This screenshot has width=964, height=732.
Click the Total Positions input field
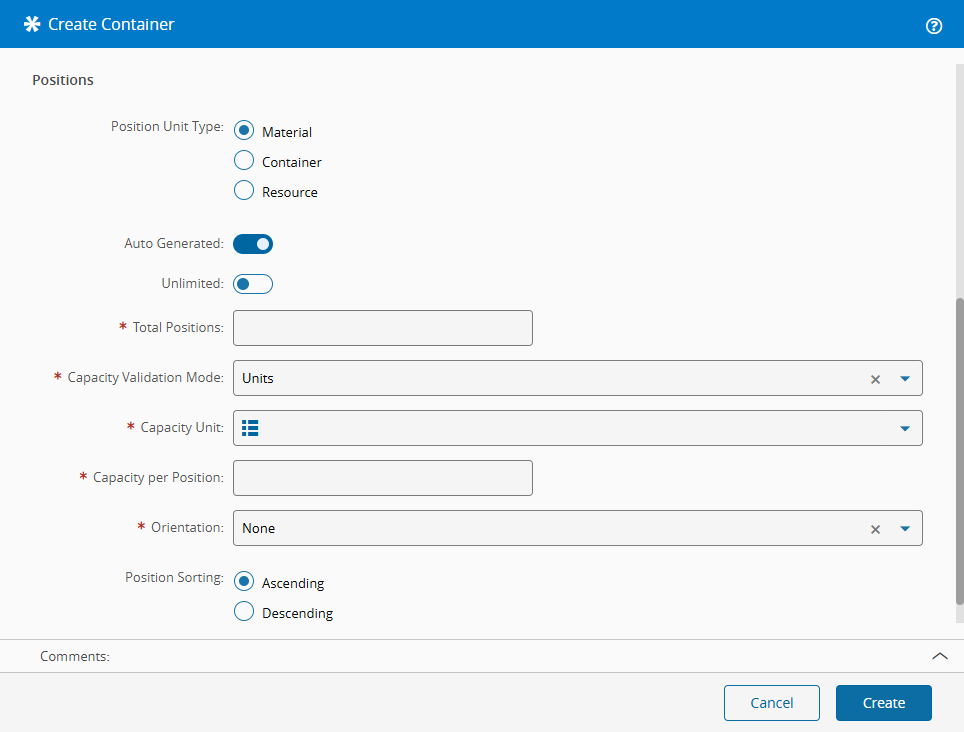tap(382, 328)
